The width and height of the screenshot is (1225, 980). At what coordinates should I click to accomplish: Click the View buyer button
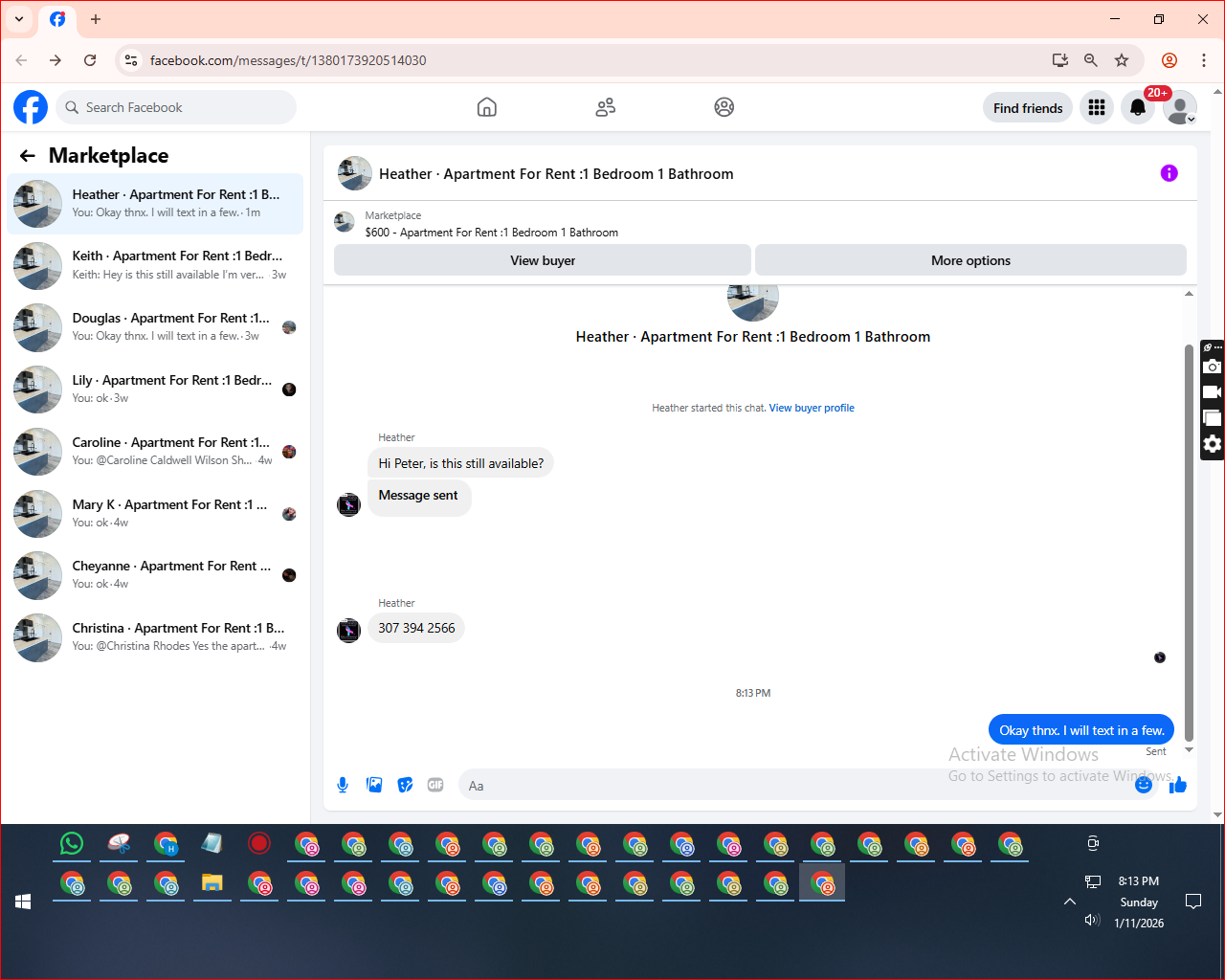[543, 260]
